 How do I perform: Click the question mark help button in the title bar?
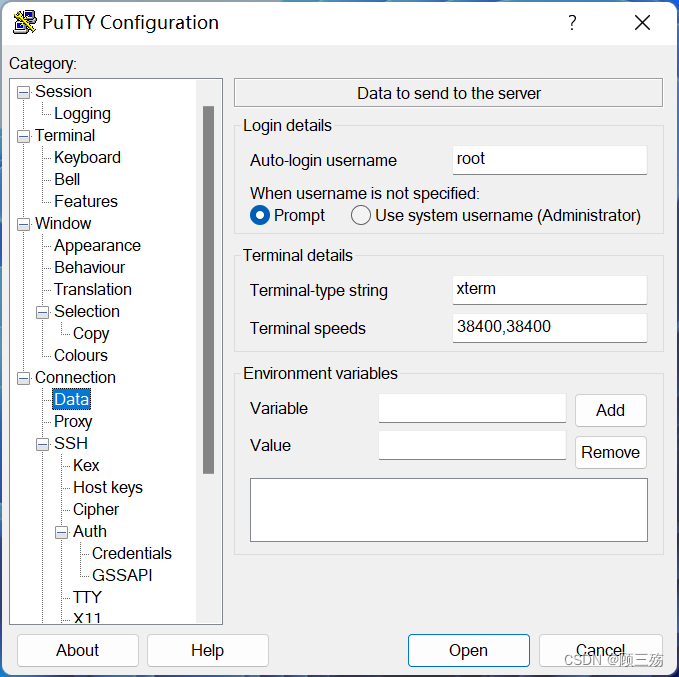572,23
